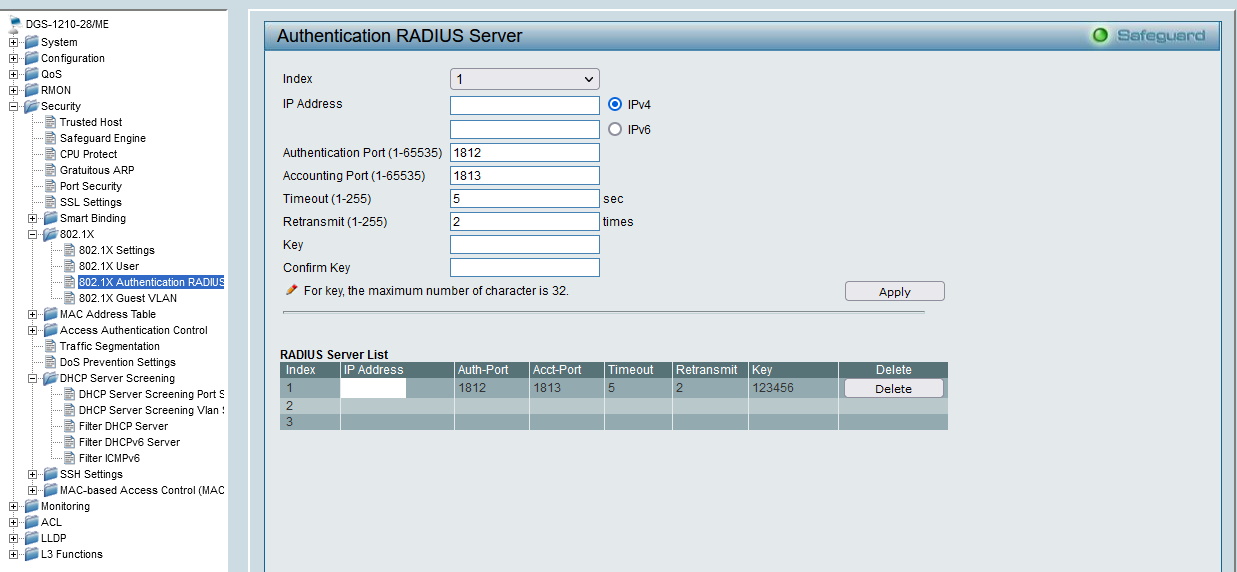Click the System folder icon

click(31, 42)
